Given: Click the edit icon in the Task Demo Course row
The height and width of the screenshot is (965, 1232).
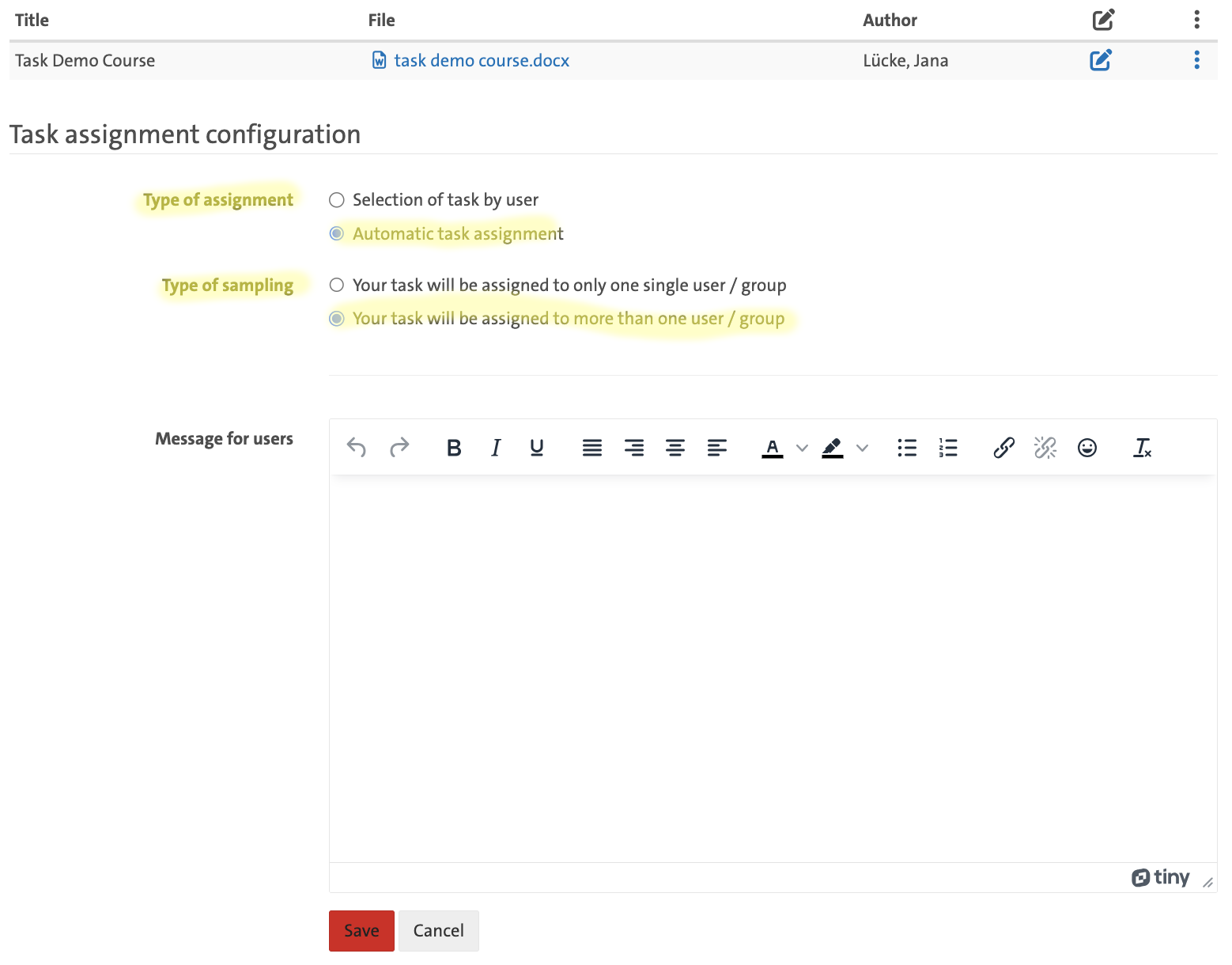Looking at the screenshot, I should pos(1101,60).
